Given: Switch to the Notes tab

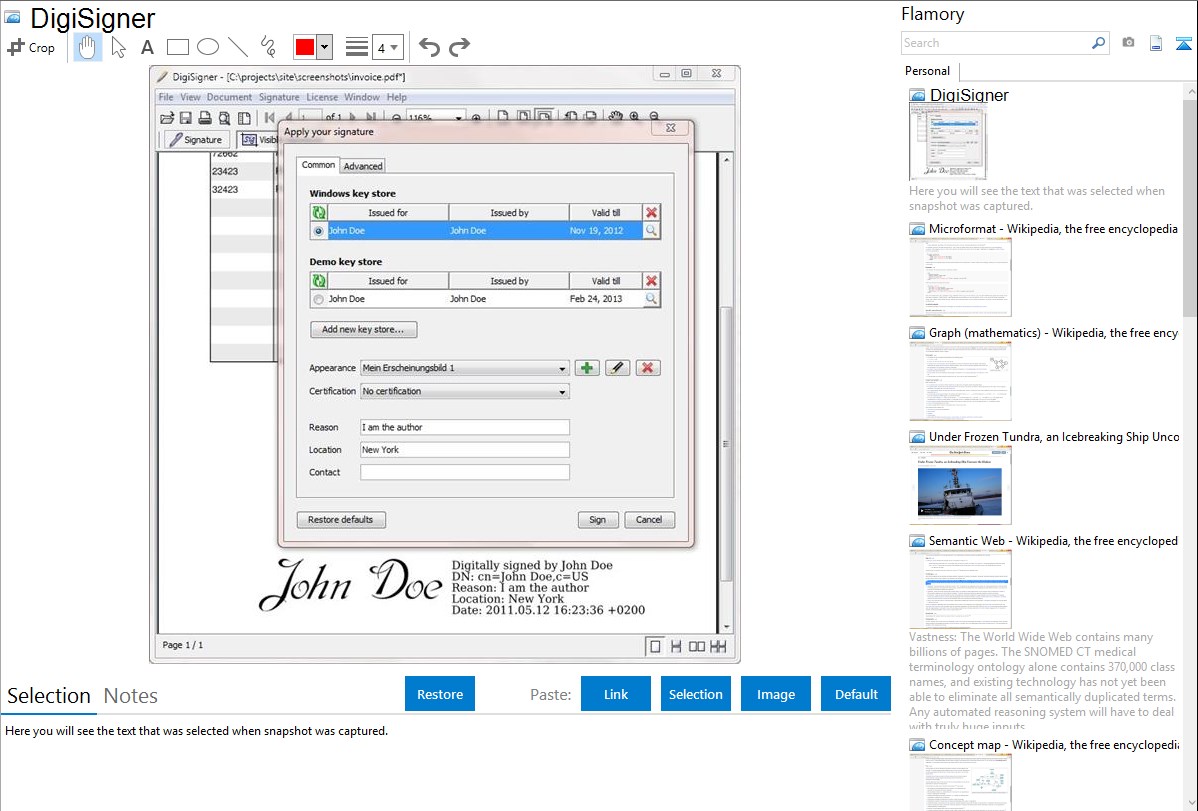Looking at the screenshot, I should pyautogui.click(x=131, y=696).
